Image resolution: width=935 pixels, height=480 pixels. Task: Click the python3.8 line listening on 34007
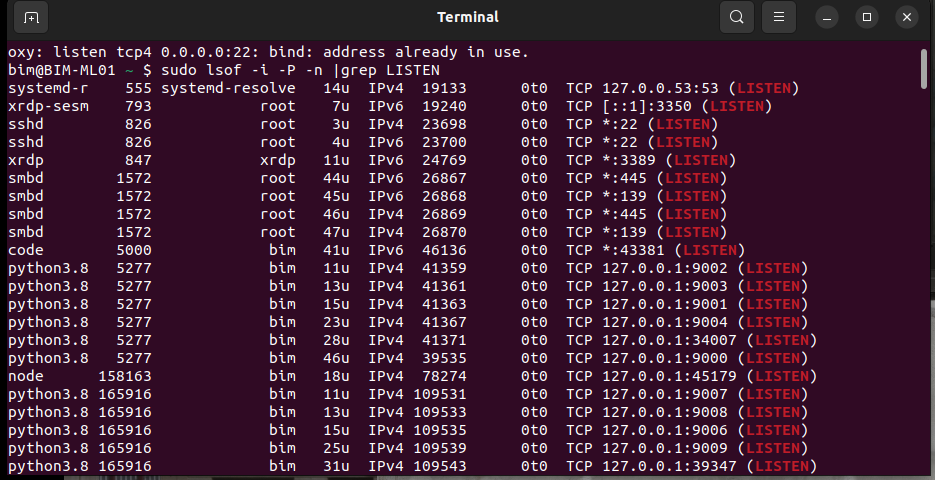pyautogui.click(x=413, y=340)
